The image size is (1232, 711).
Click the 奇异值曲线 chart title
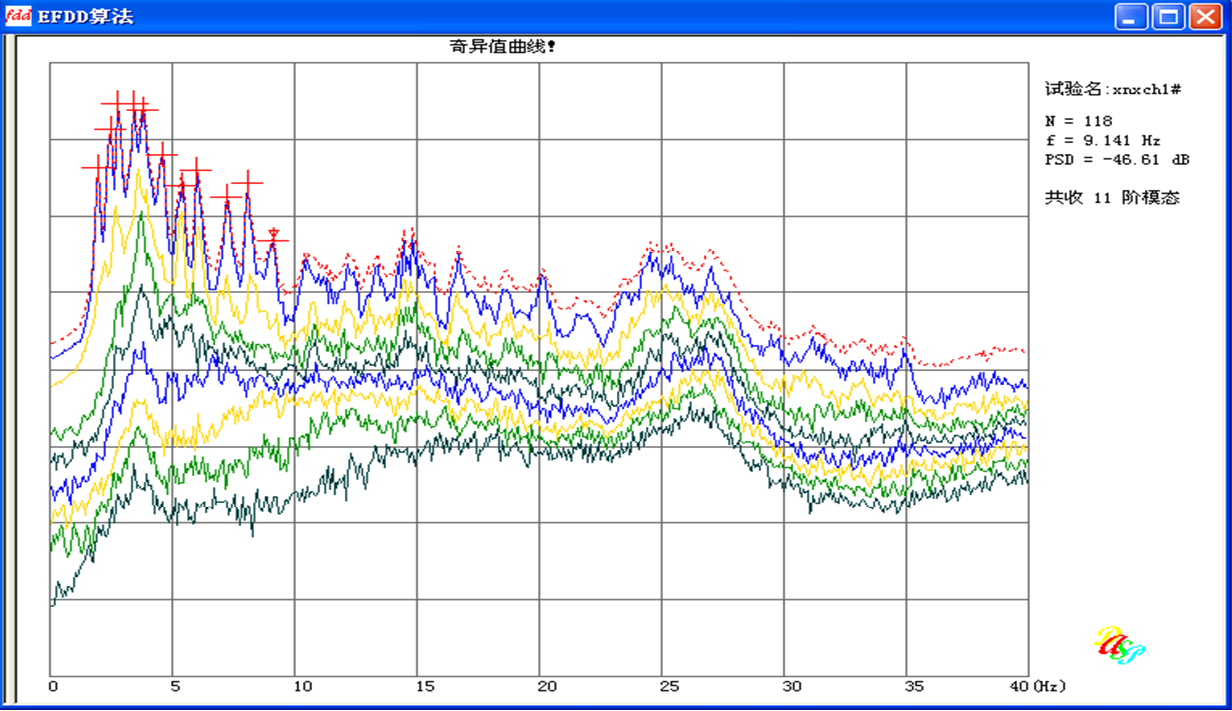503,46
